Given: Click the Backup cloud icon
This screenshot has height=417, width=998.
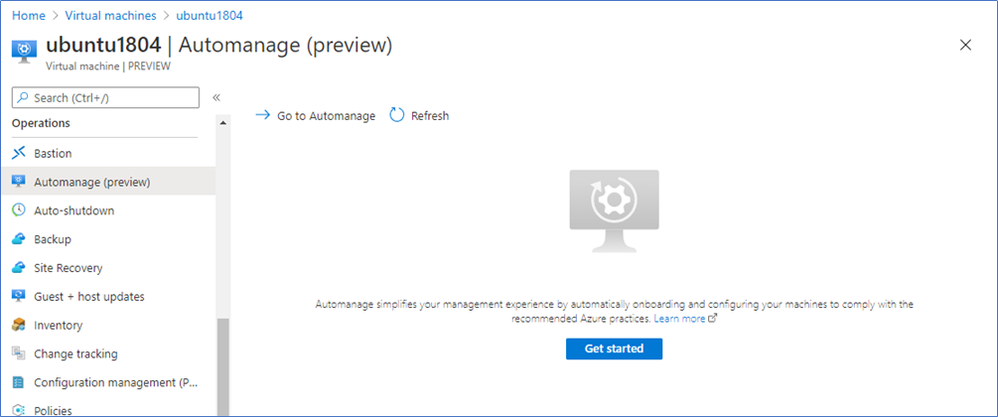Looking at the screenshot, I should click(x=19, y=239).
